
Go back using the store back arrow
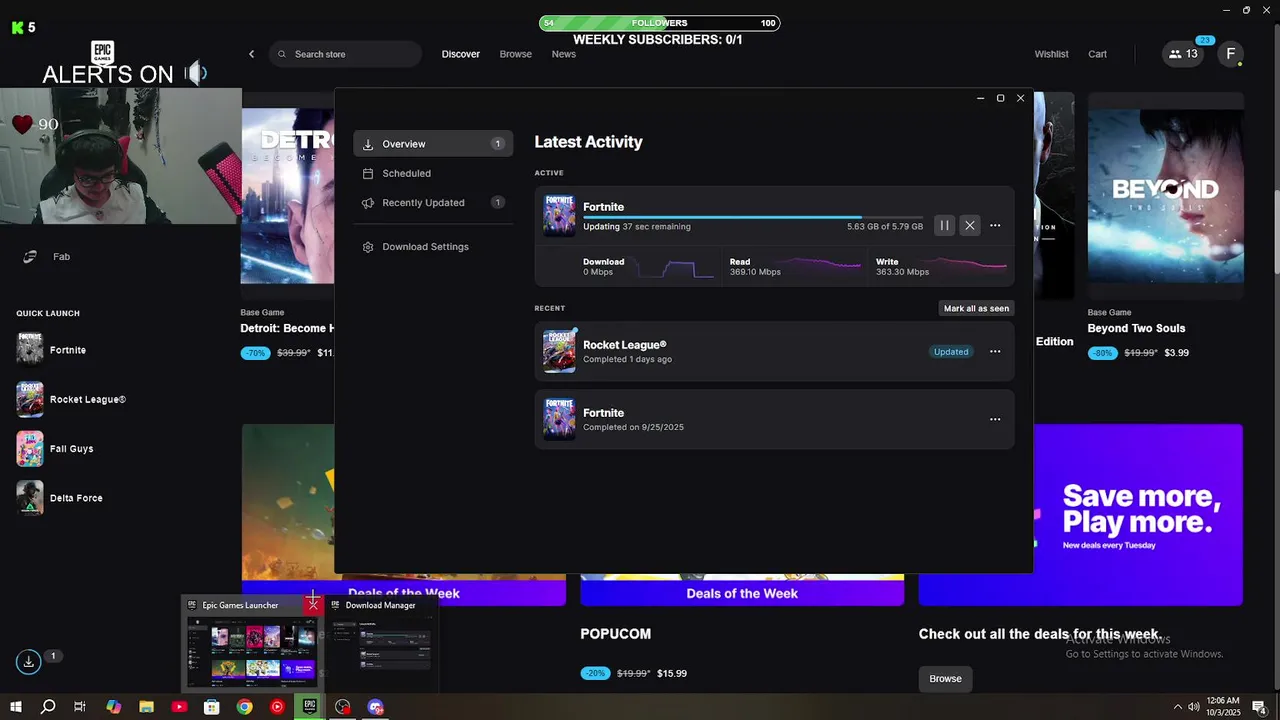[251, 54]
